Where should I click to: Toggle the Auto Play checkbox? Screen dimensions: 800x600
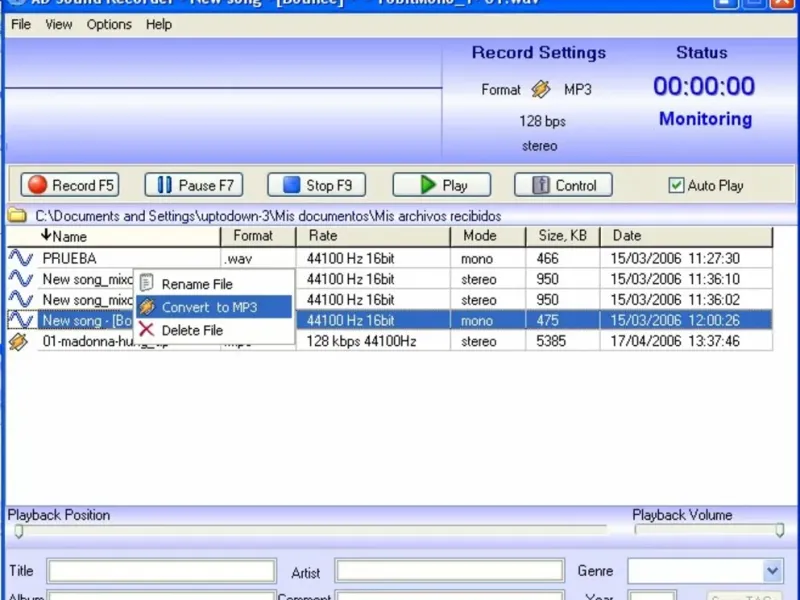click(677, 185)
